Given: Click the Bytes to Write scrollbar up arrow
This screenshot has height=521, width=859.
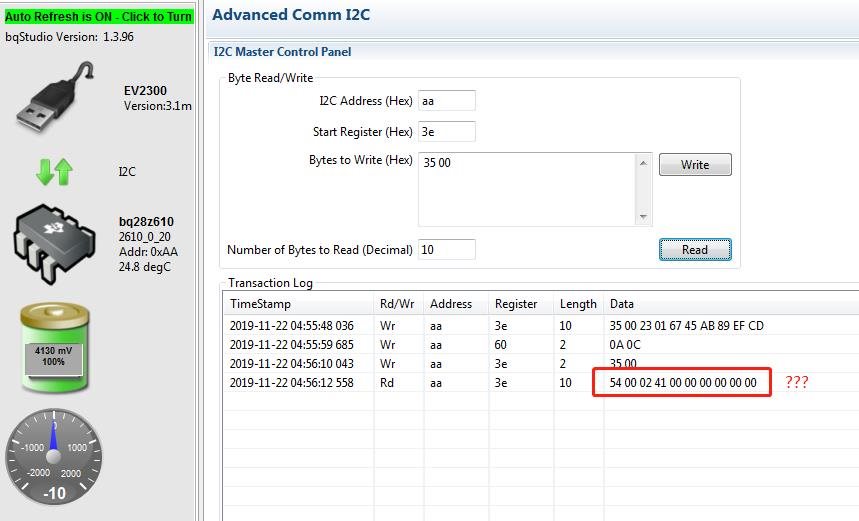Looking at the screenshot, I should coord(643,163).
